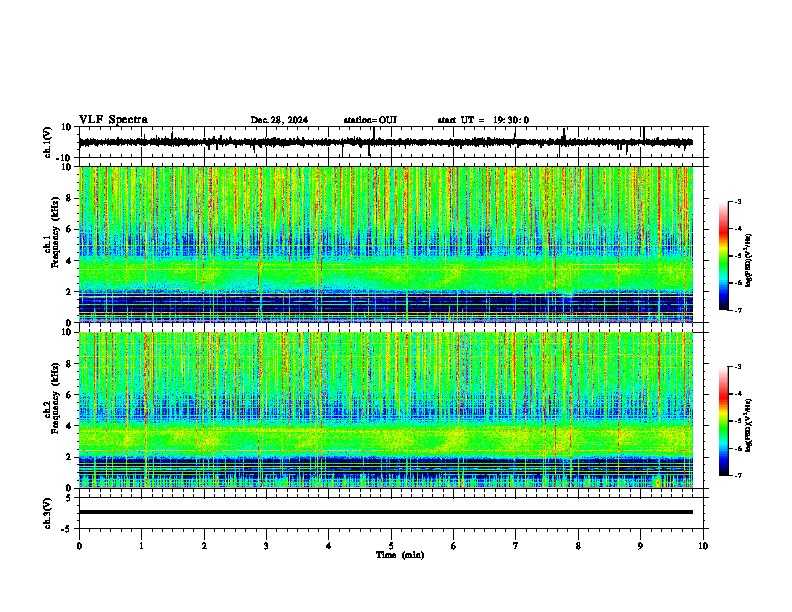Click the ch.2 'Frequency (kHz)' axis label
Image resolution: width=792 pixels, height=612 pixels.
(x=55, y=398)
